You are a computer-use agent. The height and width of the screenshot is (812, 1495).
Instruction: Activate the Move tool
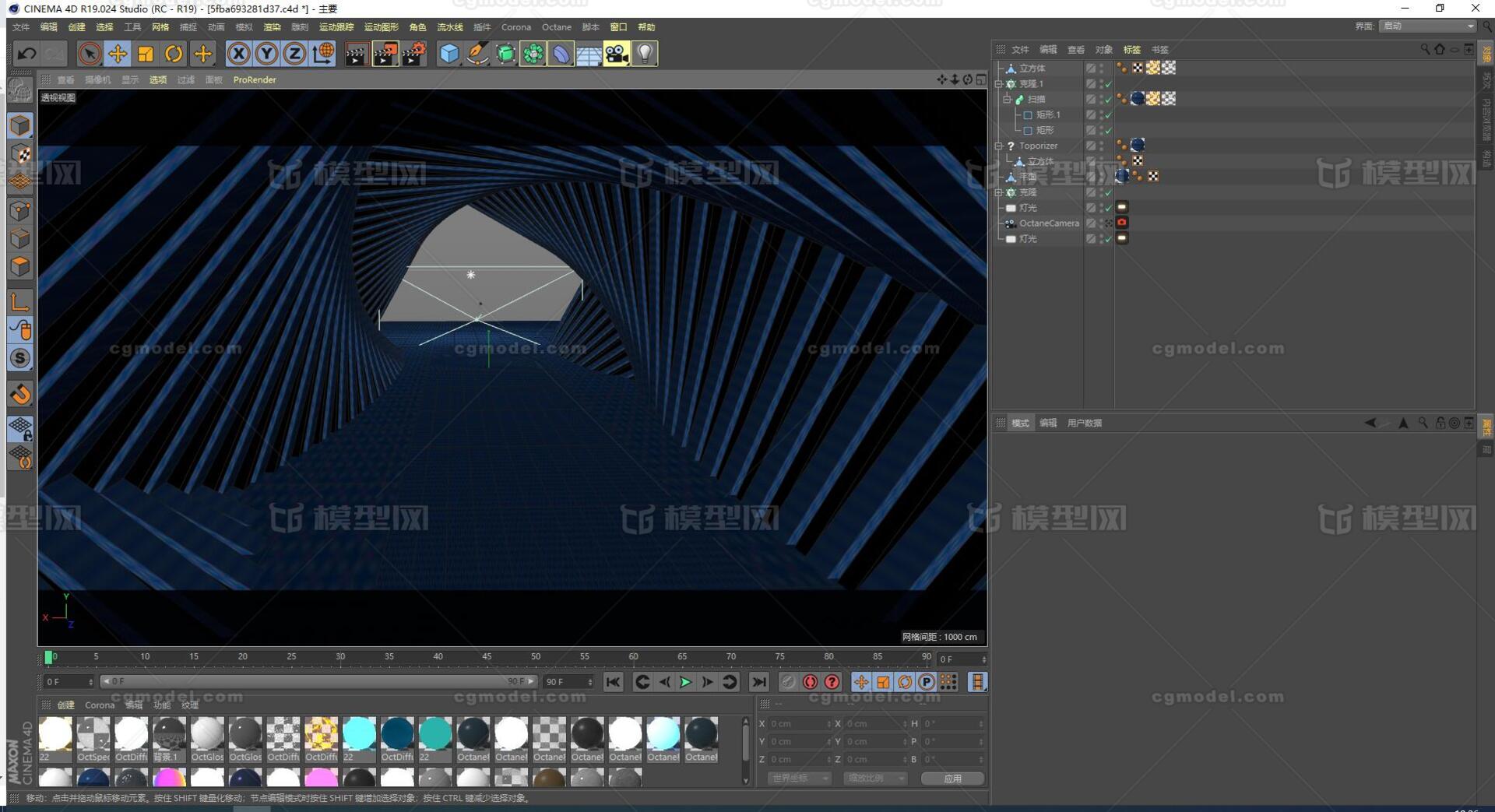point(118,54)
